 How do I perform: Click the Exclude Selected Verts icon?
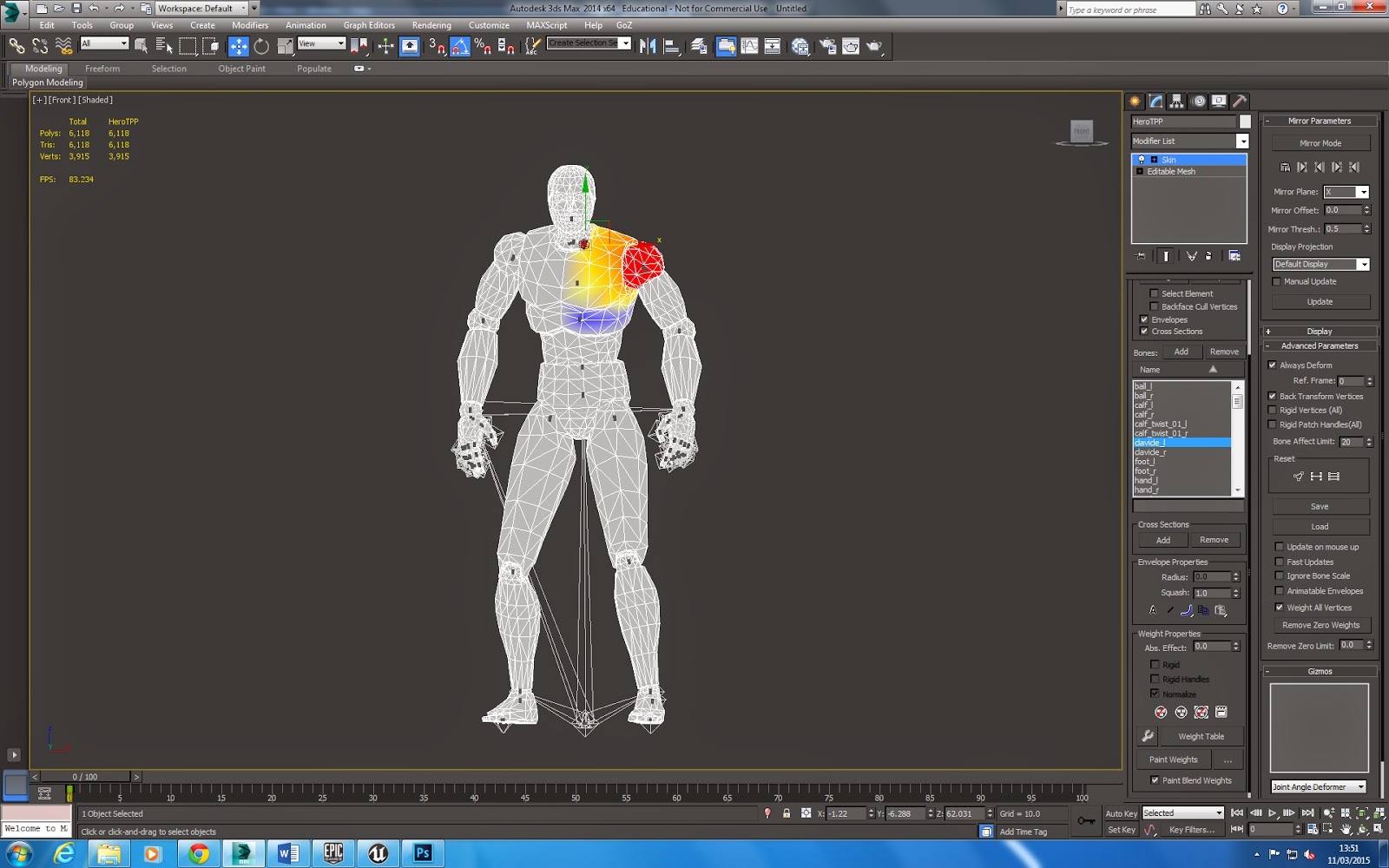click(x=1161, y=713)
